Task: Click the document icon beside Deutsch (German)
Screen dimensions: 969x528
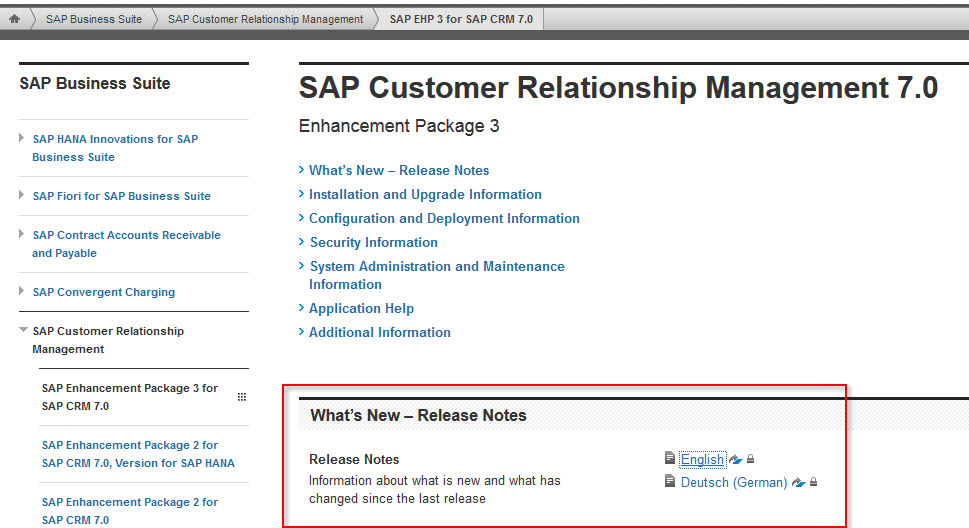Action: click(x=670, y=482)
